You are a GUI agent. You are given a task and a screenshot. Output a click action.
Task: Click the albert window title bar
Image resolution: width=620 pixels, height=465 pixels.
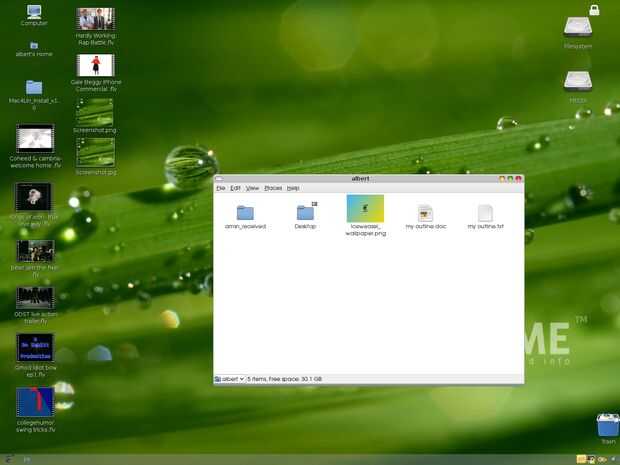click(x=360, y=179)
